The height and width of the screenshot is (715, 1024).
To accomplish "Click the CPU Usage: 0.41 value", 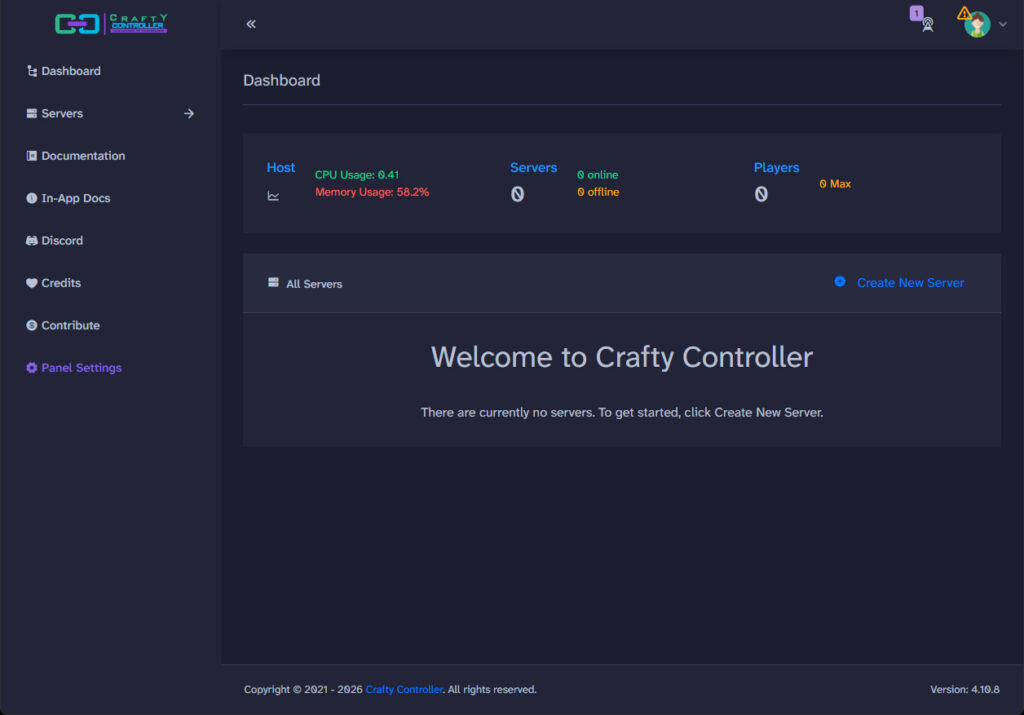I will point(357,175).
